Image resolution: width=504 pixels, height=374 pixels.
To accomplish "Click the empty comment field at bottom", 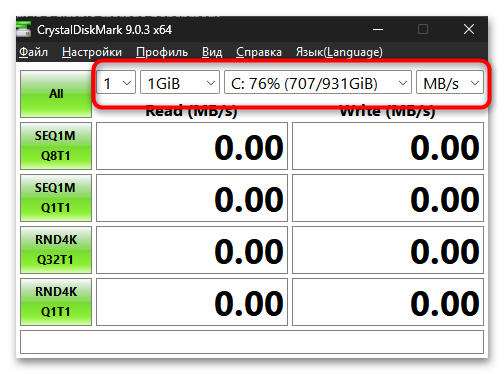I will click(252, 342).
